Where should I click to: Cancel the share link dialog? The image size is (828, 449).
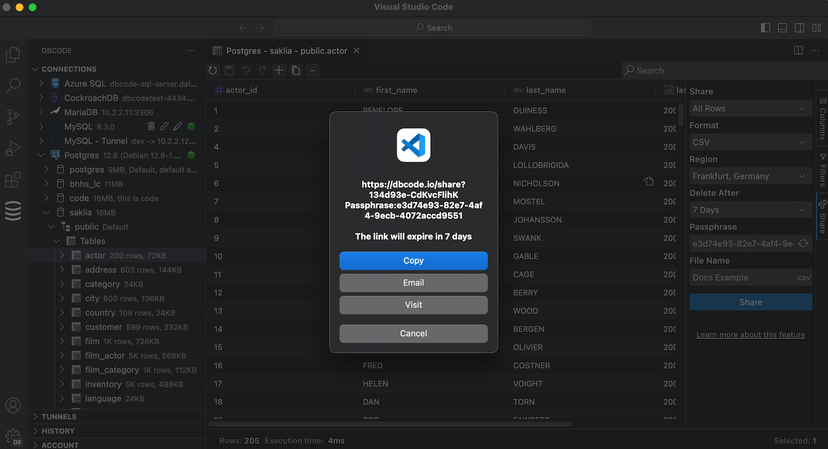click(413, 333)
